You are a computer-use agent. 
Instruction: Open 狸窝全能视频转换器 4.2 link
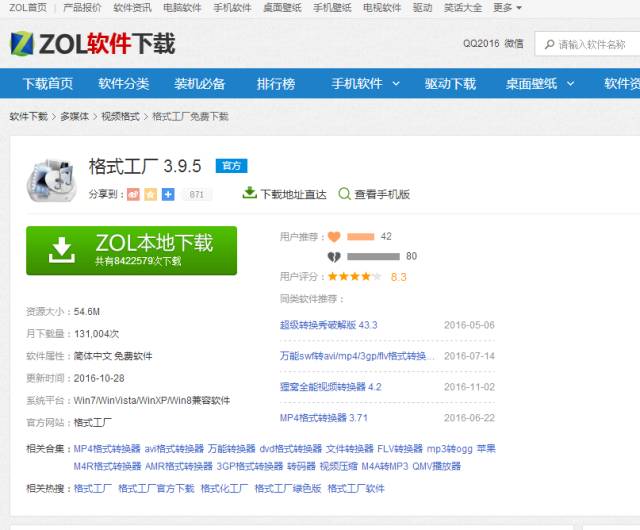tap(331, 387)
